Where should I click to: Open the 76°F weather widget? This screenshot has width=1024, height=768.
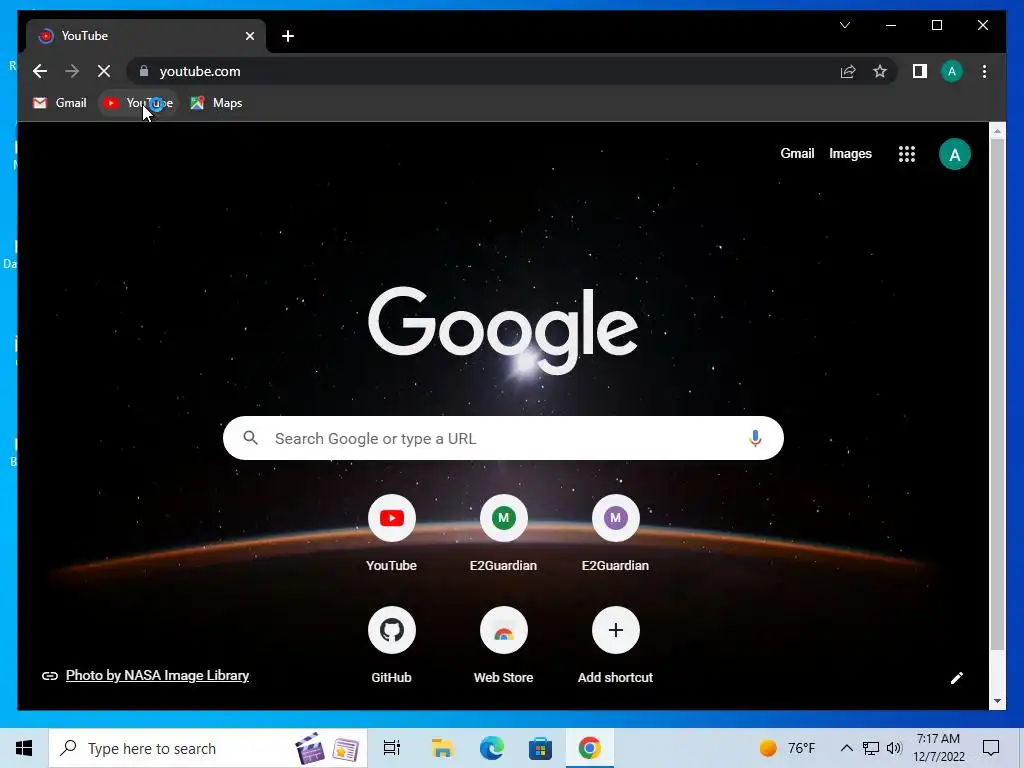pyautogui.click(x=788, y=748)
